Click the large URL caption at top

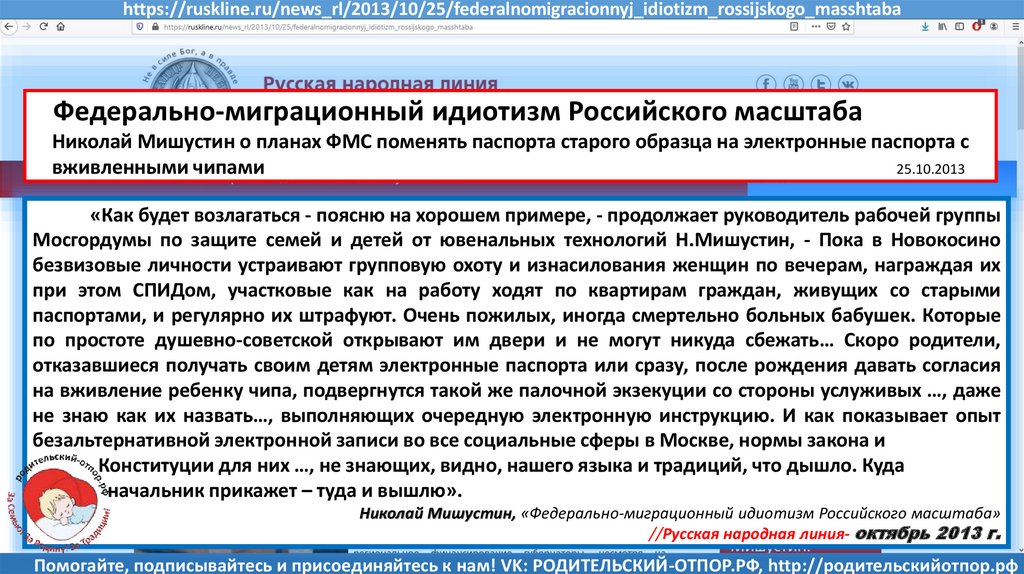[x=512, y=9]
